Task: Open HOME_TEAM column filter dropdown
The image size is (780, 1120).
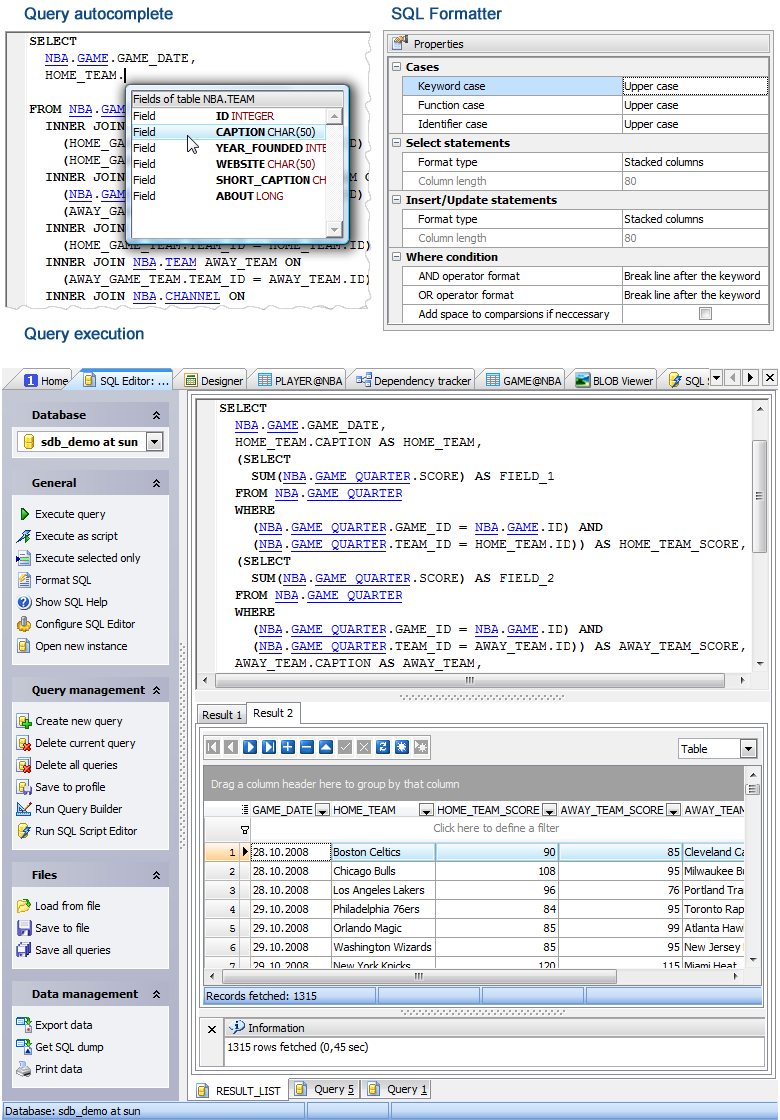Action: pyautogui.click(x=426, y=810)
